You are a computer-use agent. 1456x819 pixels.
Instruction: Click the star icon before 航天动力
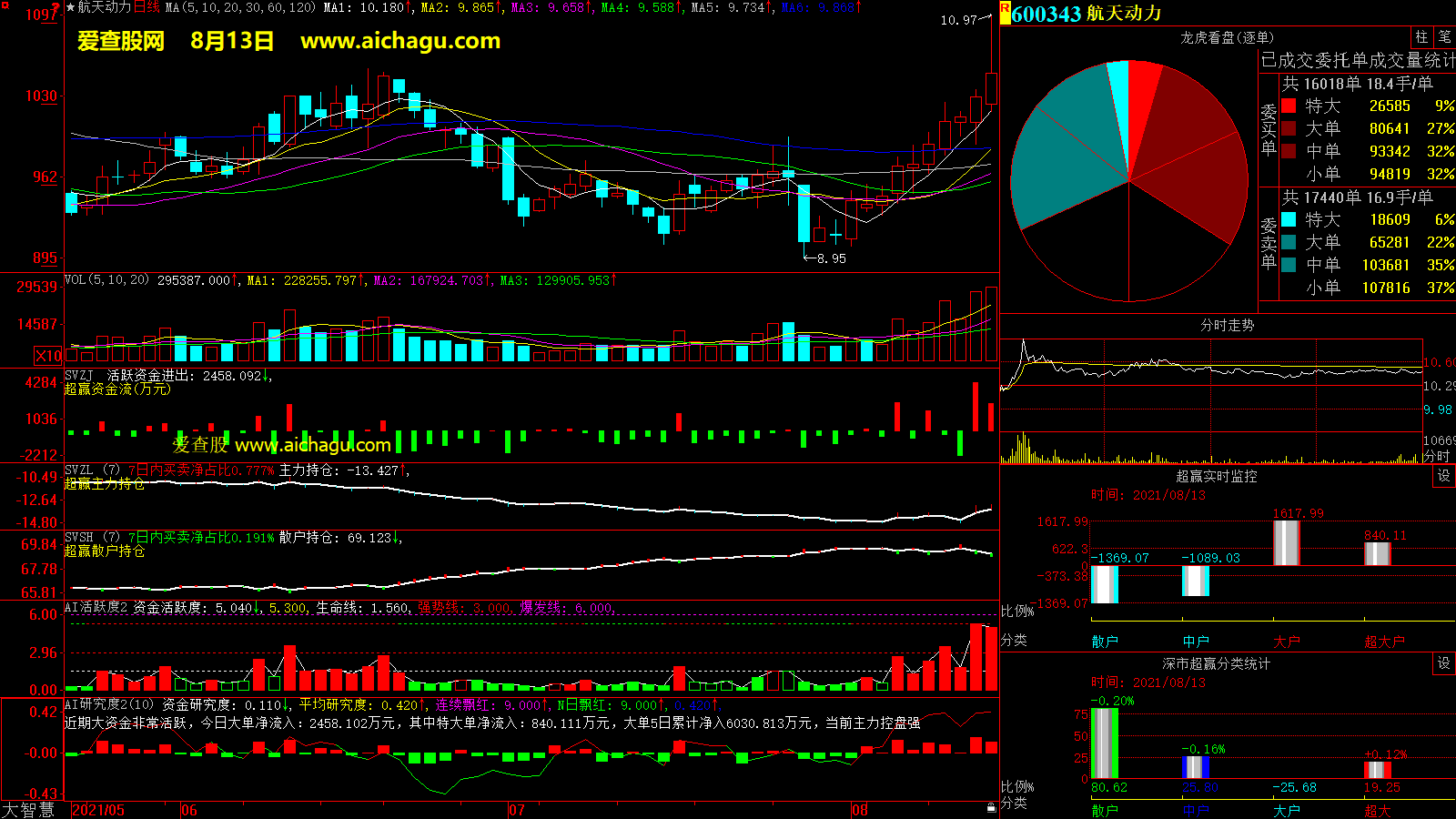point(70,7)
